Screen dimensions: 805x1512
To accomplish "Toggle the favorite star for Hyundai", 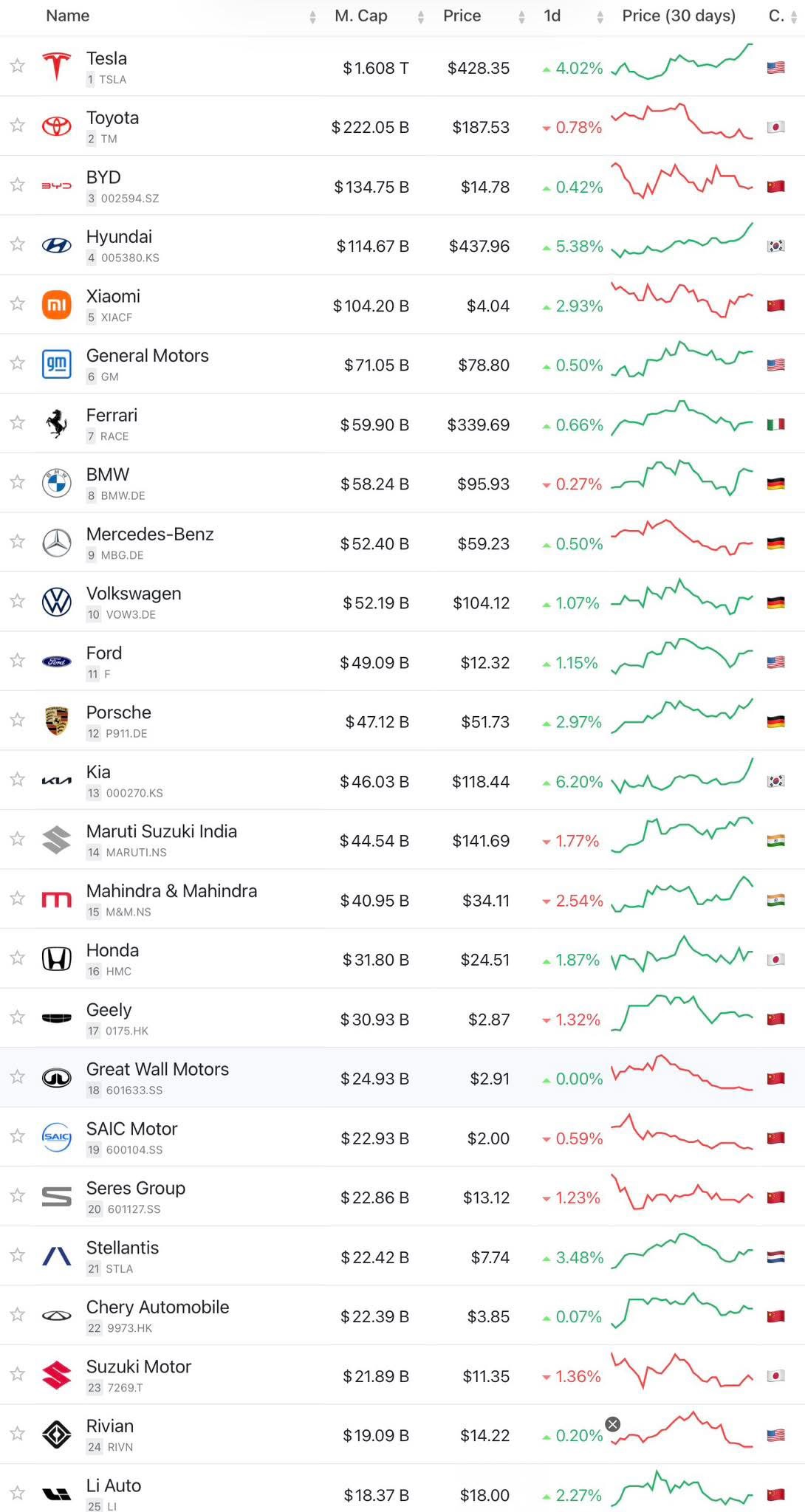I will tap(18, 244).
